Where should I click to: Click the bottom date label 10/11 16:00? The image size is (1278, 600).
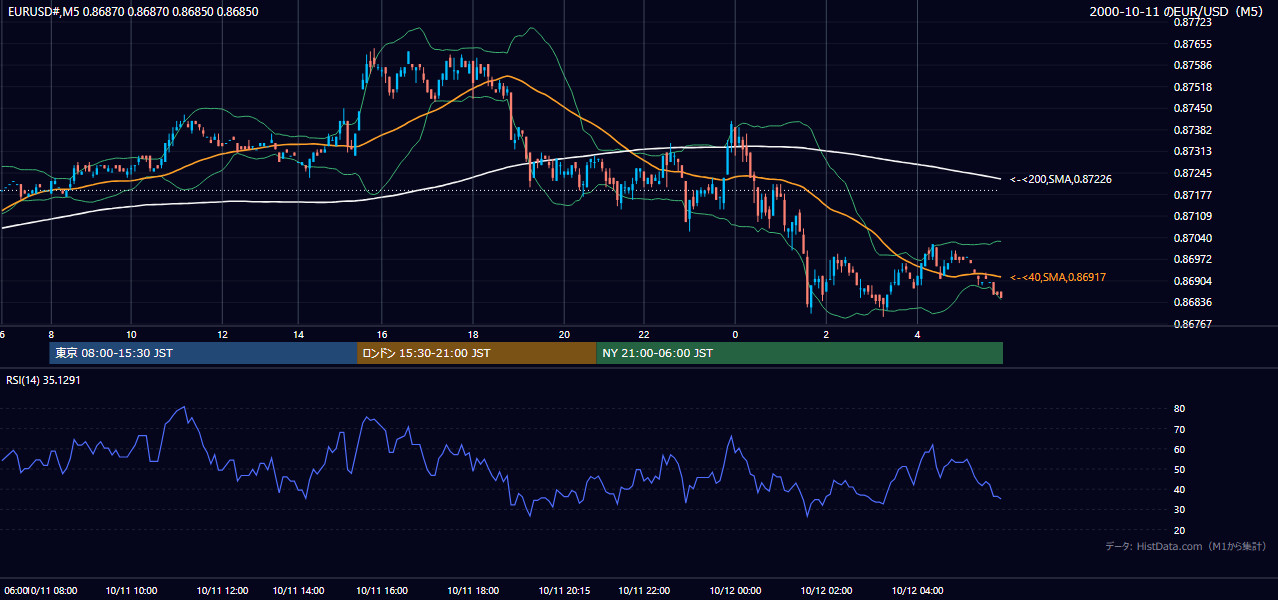point(381,590)
